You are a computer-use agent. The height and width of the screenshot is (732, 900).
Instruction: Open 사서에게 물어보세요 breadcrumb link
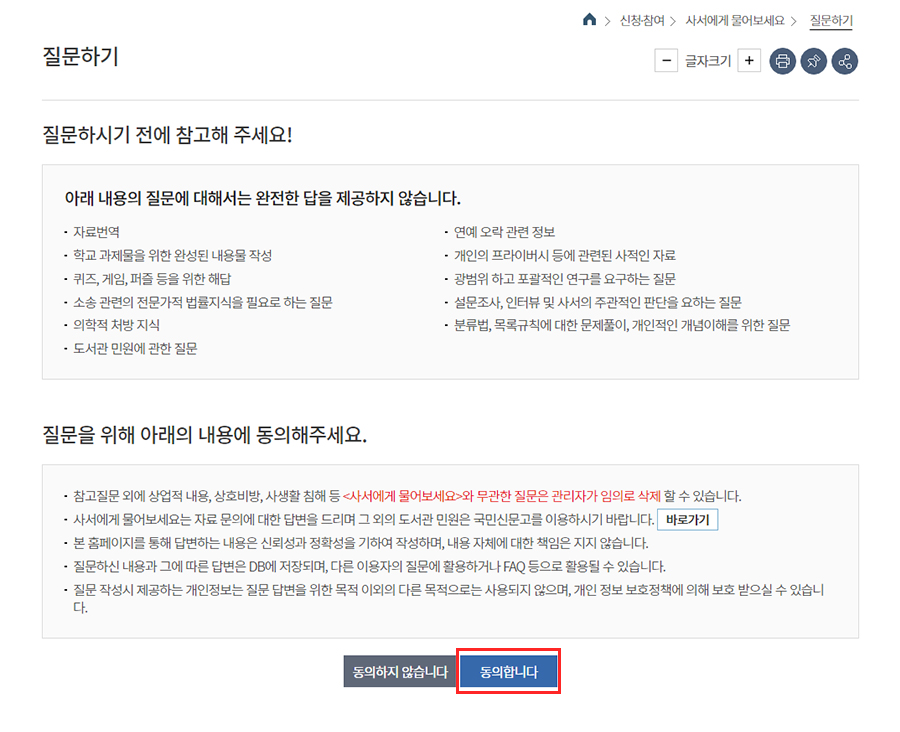coord(735,21)
